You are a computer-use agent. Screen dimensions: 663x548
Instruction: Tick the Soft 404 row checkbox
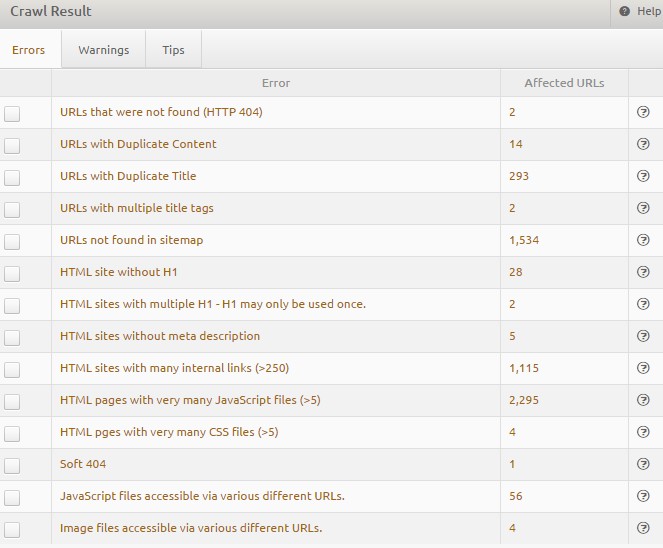click(12, 465)
